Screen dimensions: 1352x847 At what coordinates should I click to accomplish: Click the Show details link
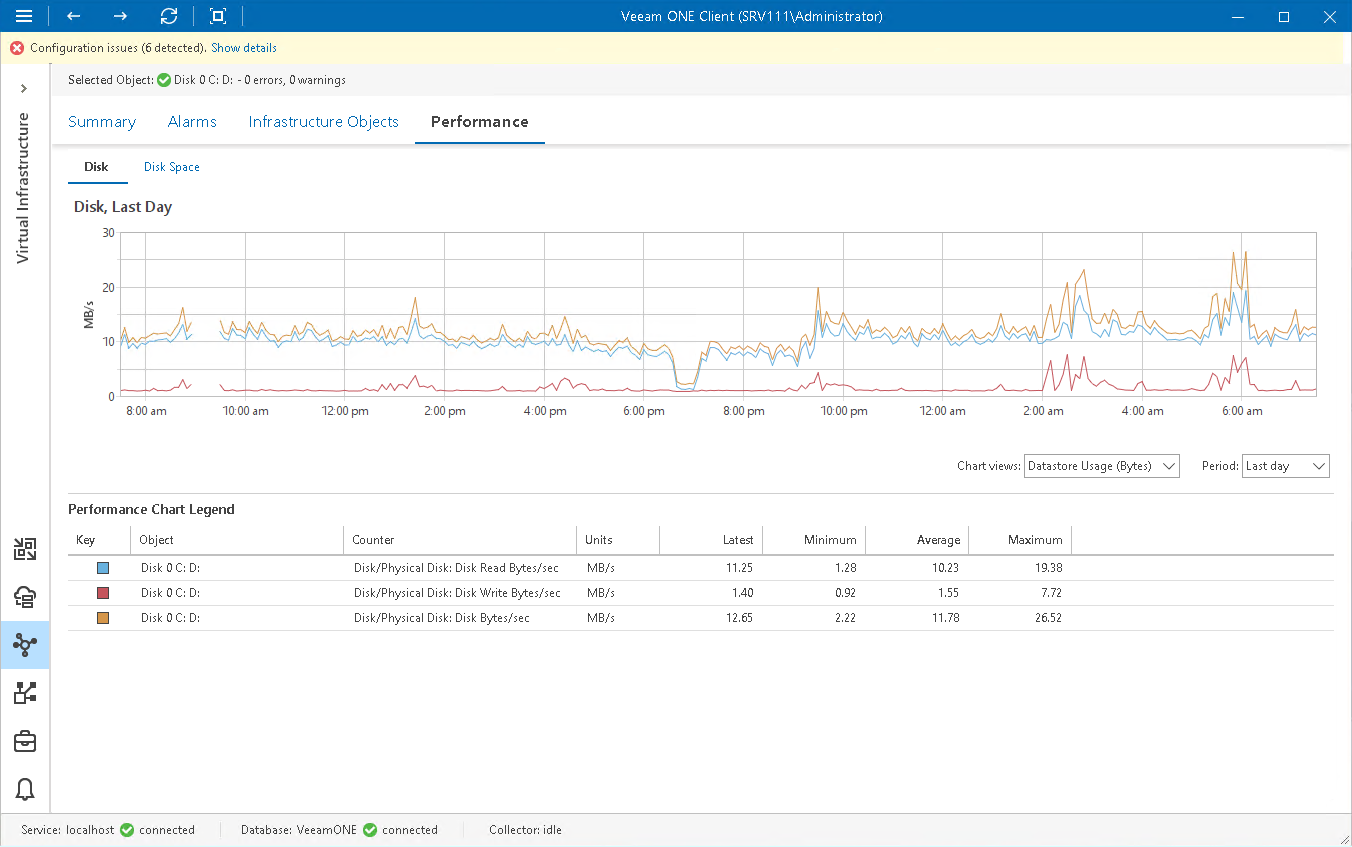click(x=244, y=48)
